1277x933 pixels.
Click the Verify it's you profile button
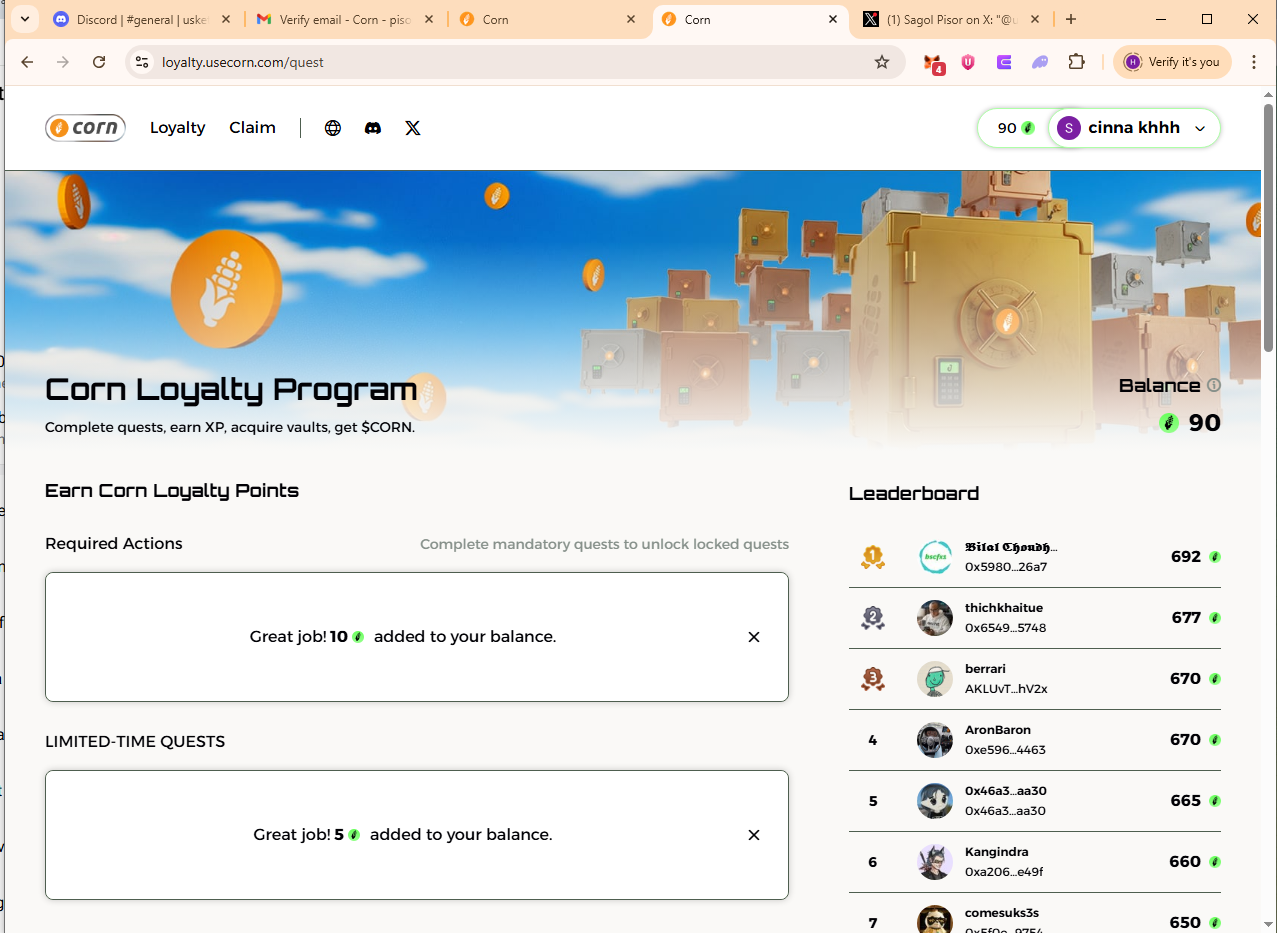pos(1172,62)
